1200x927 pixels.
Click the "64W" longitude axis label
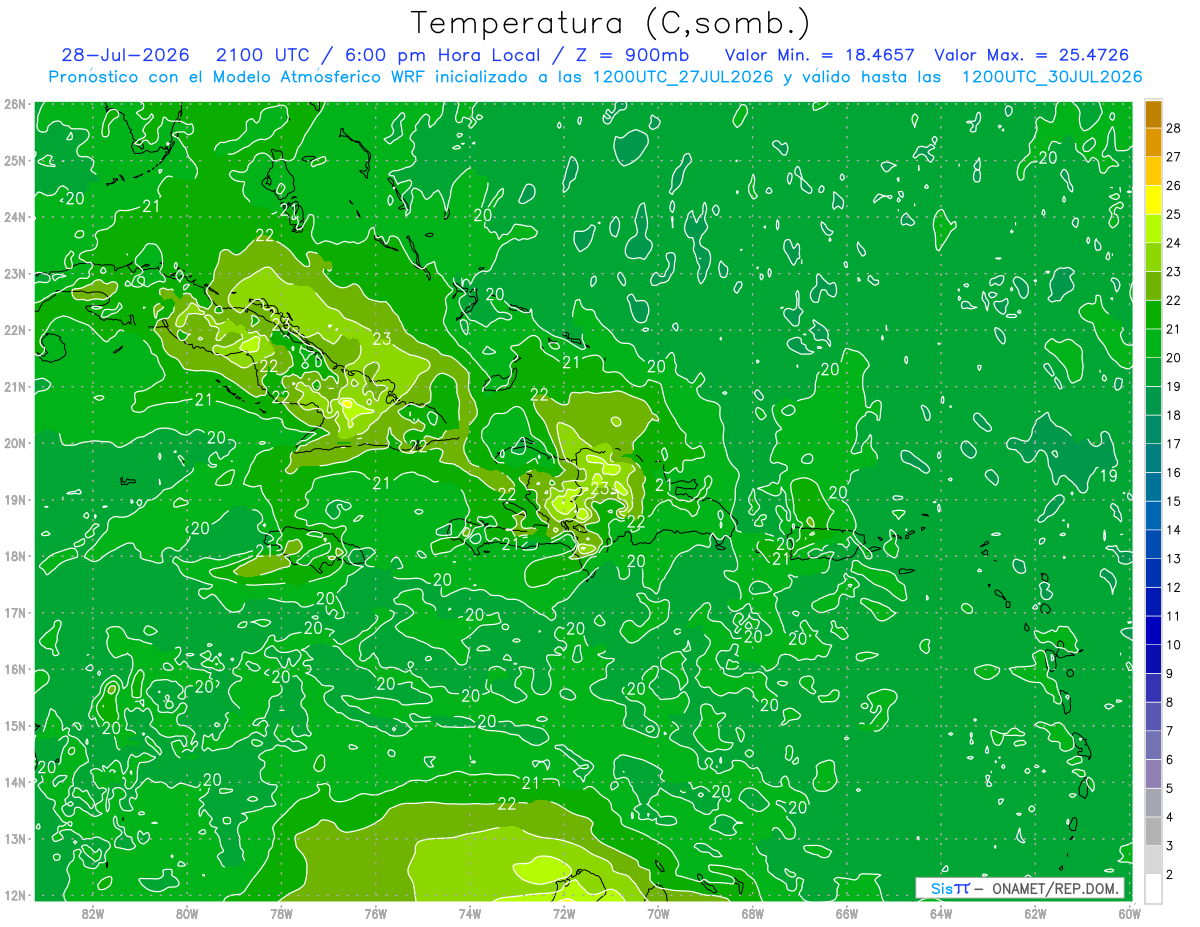click(x=941, y=913)
